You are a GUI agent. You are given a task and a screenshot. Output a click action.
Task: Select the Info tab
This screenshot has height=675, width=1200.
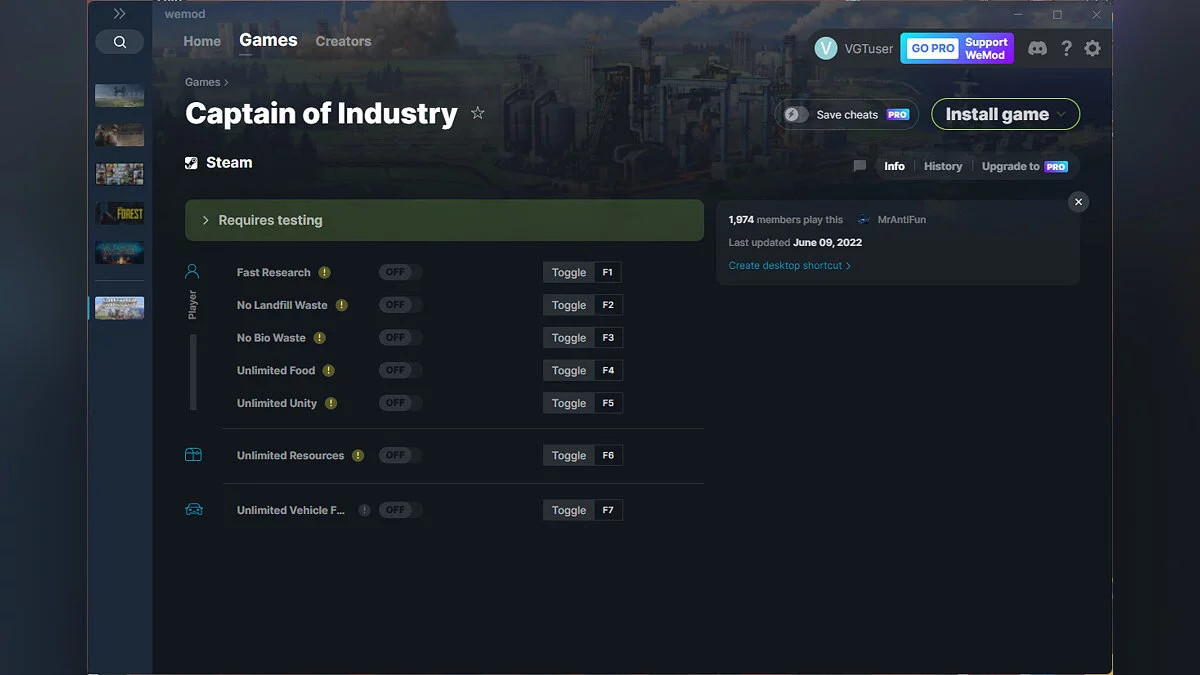tap(894, 166)
